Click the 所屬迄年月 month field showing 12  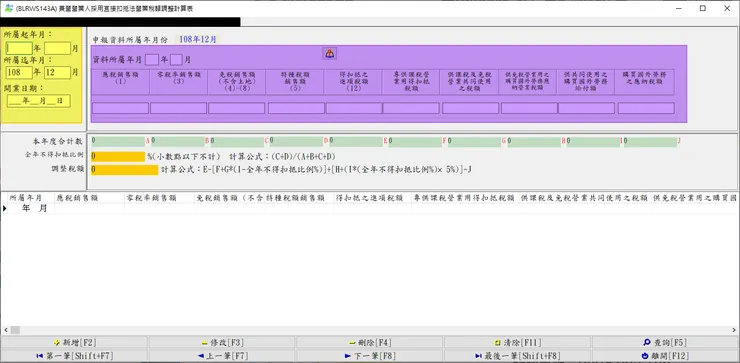point(58,73)
